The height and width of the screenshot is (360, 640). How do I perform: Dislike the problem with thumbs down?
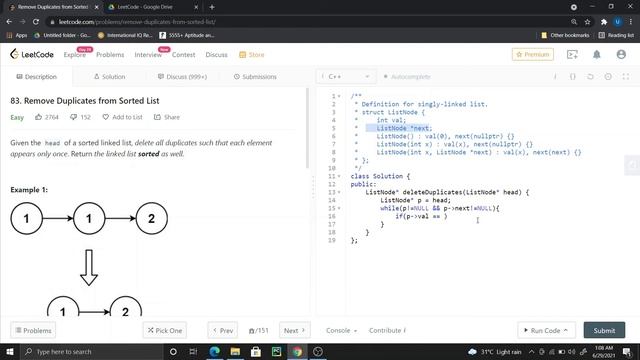coord(73,117)
